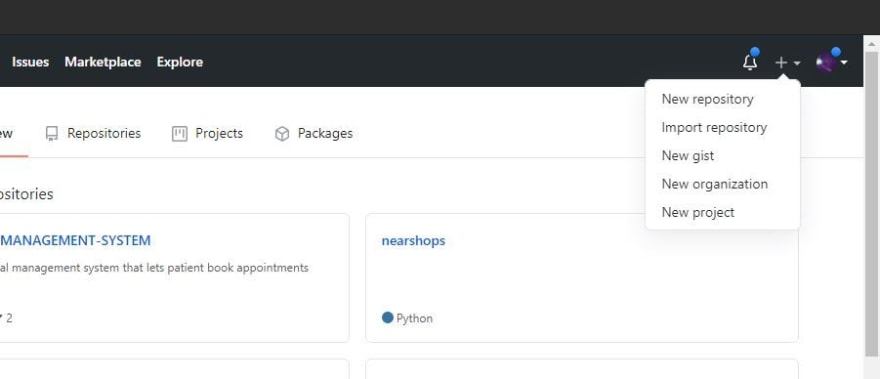Open the MANAGEMENT-SYSTEM repository link
Image resolution: width=880 pixels, height=379 pixels.
tap(75, 240)
